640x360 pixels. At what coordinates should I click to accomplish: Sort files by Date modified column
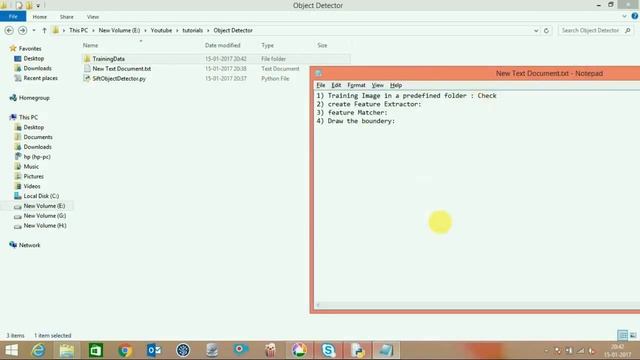coord(222,45)
